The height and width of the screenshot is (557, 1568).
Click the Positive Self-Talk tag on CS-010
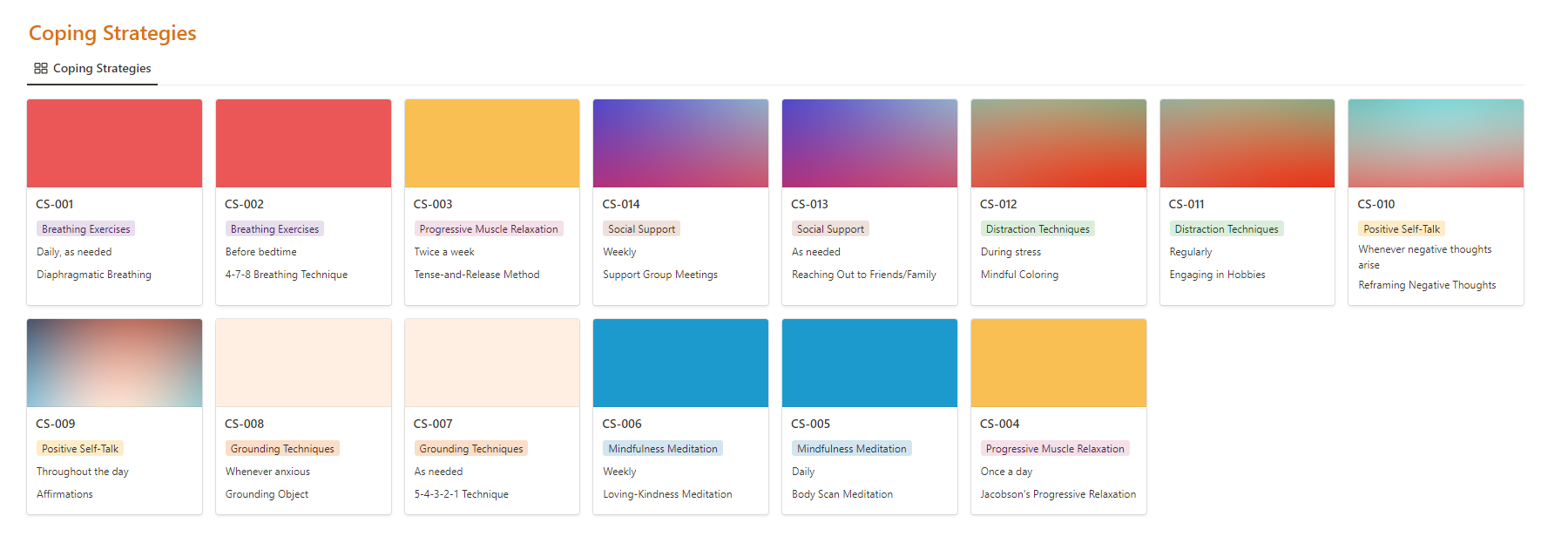[x=1401, y=229]
